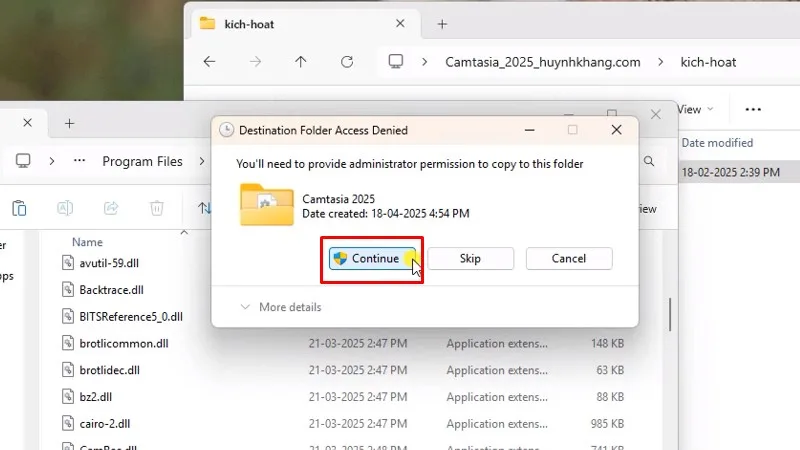Click forward arrow in the kich-hoat window
Screen dimensions: 800x450
point(255,62)
